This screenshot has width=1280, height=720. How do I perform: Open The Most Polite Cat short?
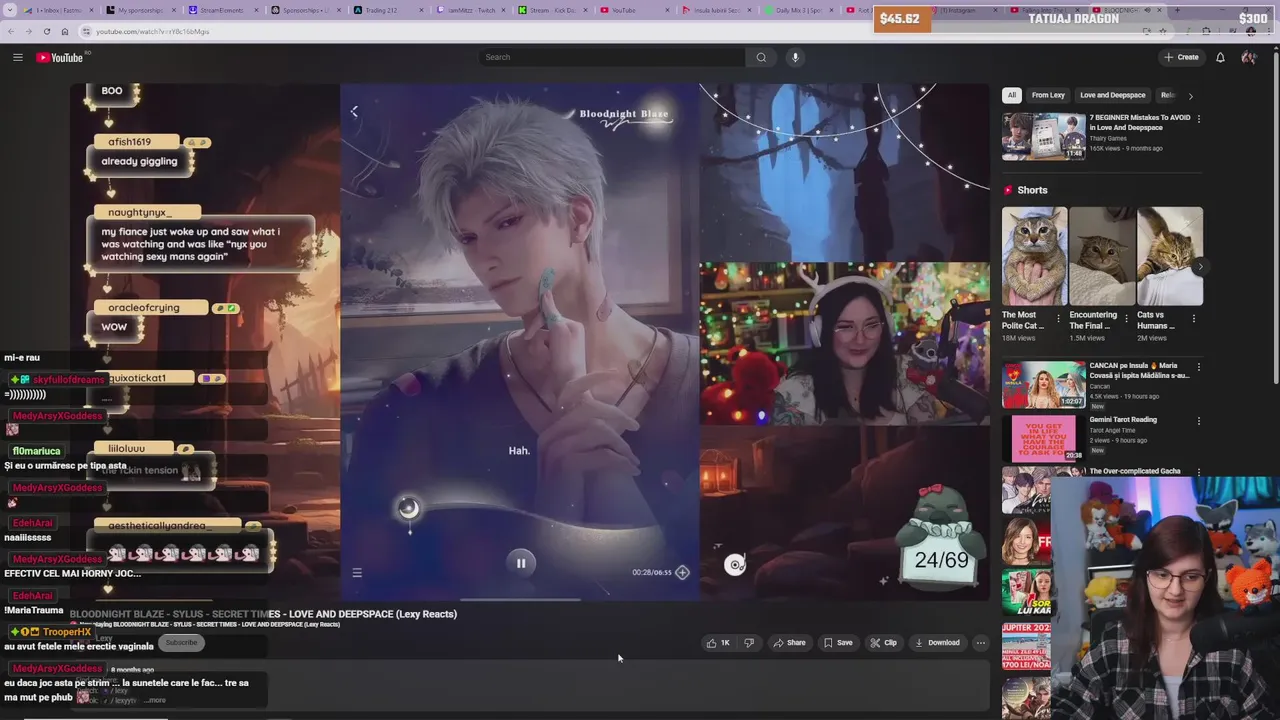tap(1034, 256)
